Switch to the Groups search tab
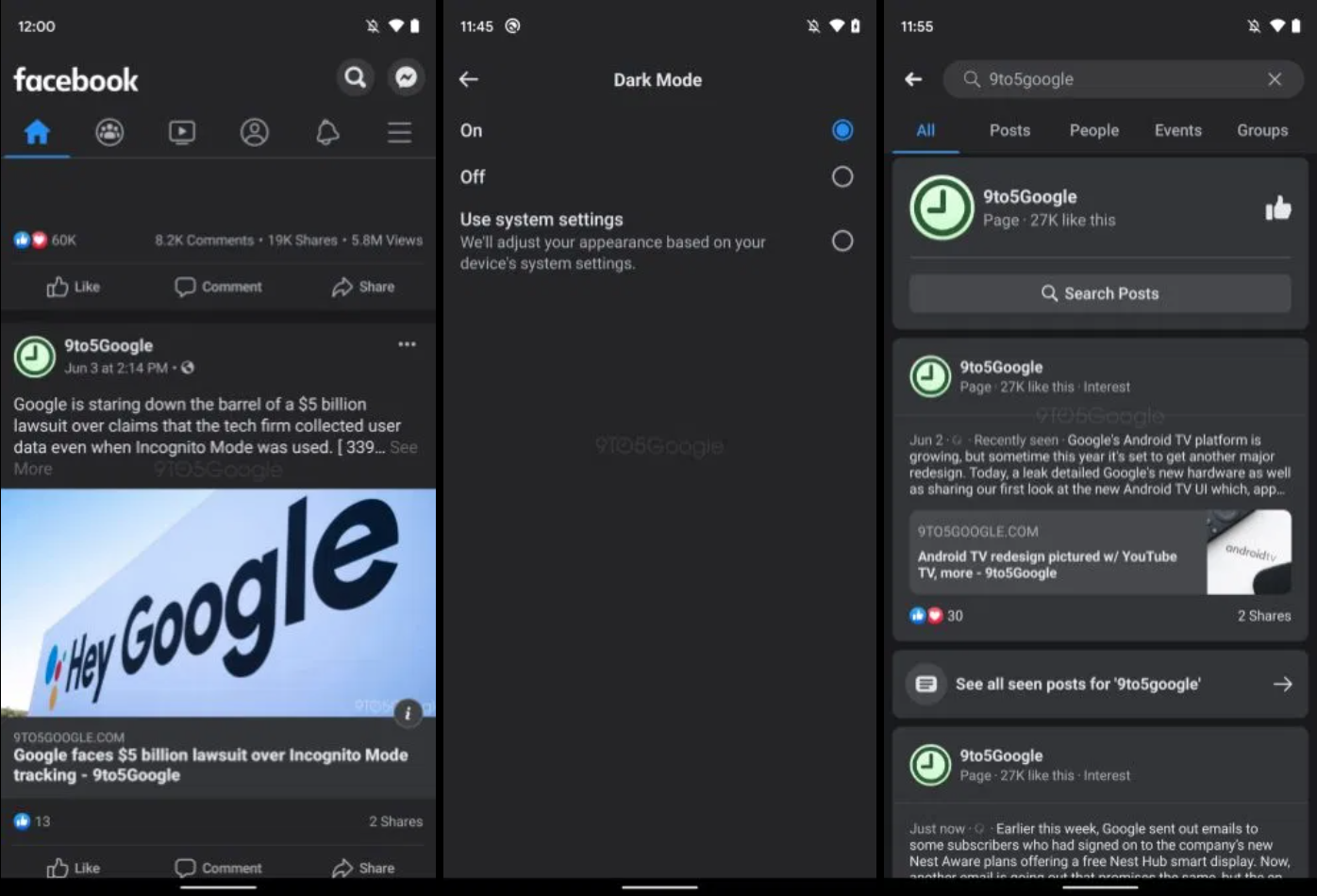 coord(1262,130)
